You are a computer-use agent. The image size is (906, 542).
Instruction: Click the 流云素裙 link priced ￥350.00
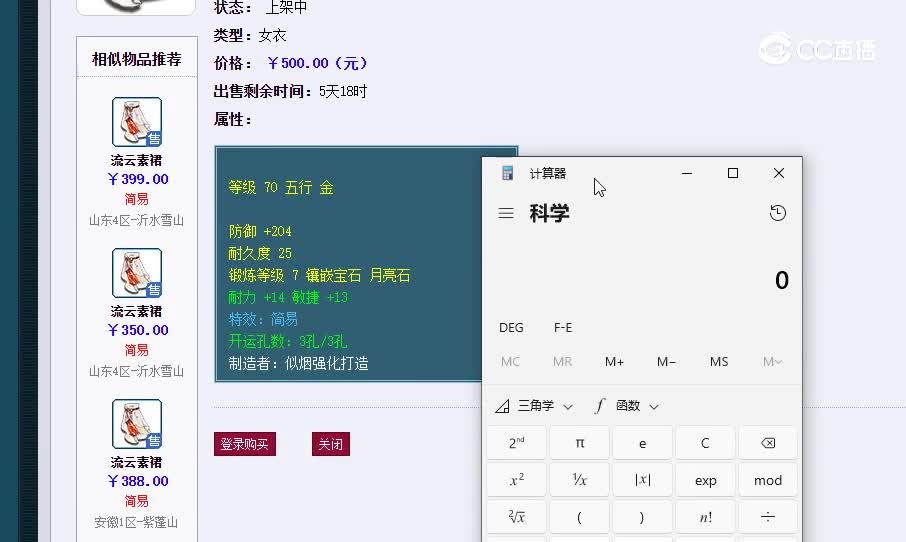[x=136, y=311]
